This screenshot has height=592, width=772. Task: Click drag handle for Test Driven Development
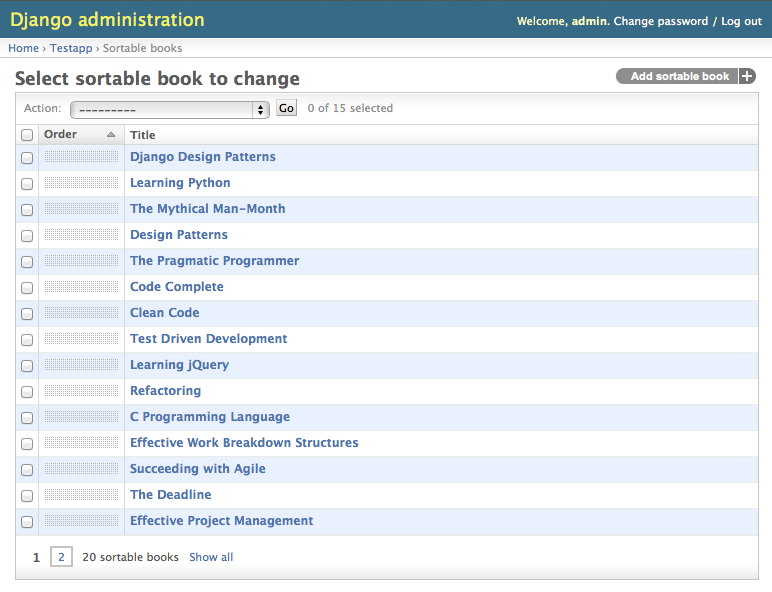click(x=81, y=339)
